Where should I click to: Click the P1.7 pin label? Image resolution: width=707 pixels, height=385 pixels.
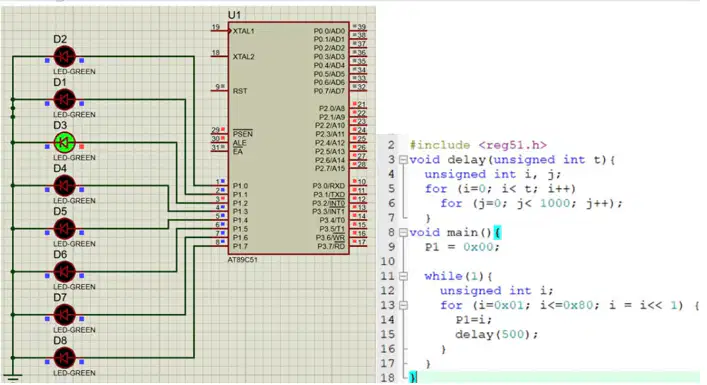(x=240, y=247)
